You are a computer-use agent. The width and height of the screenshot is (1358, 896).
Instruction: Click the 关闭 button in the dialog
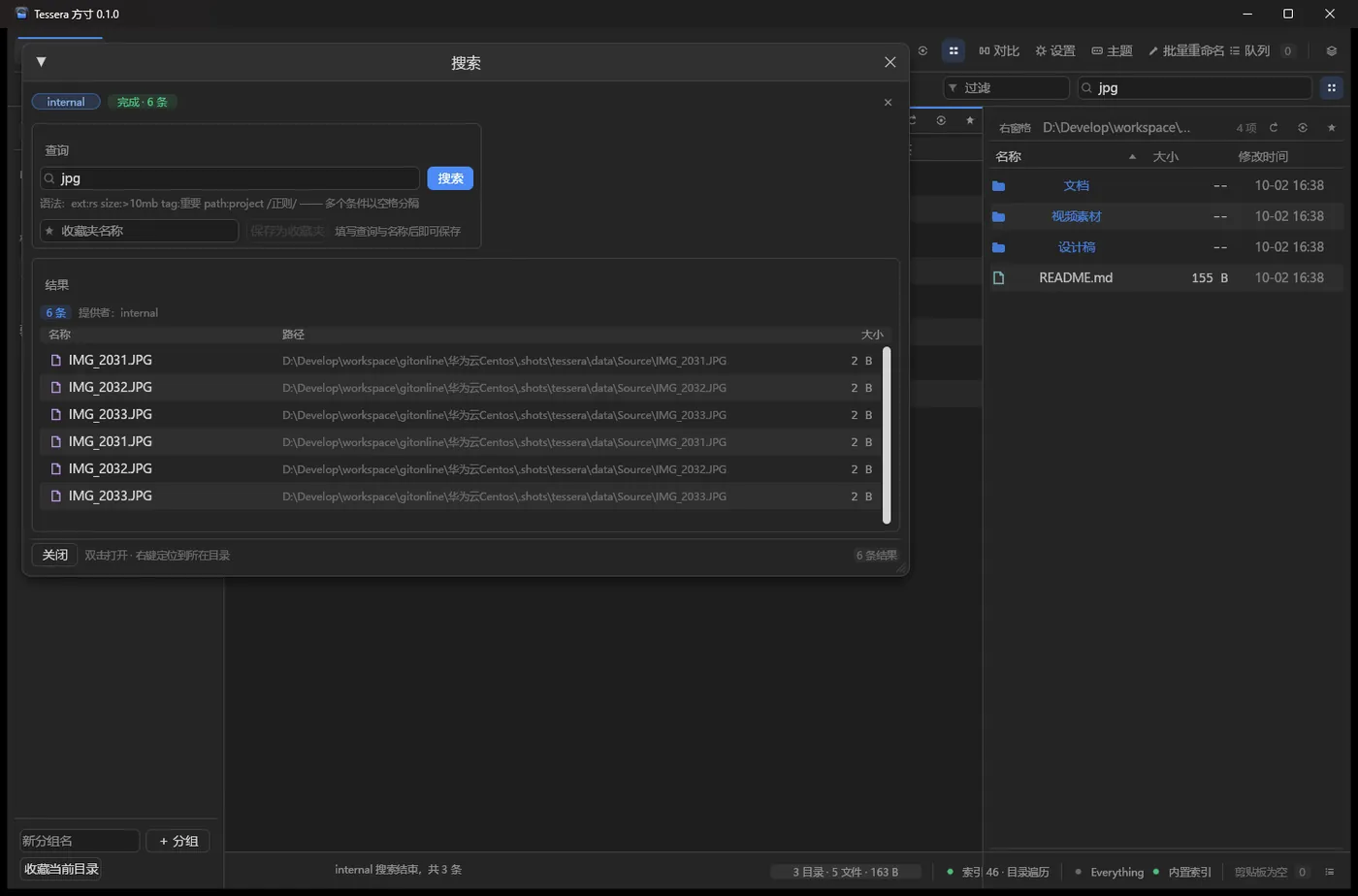pos(54,555)
